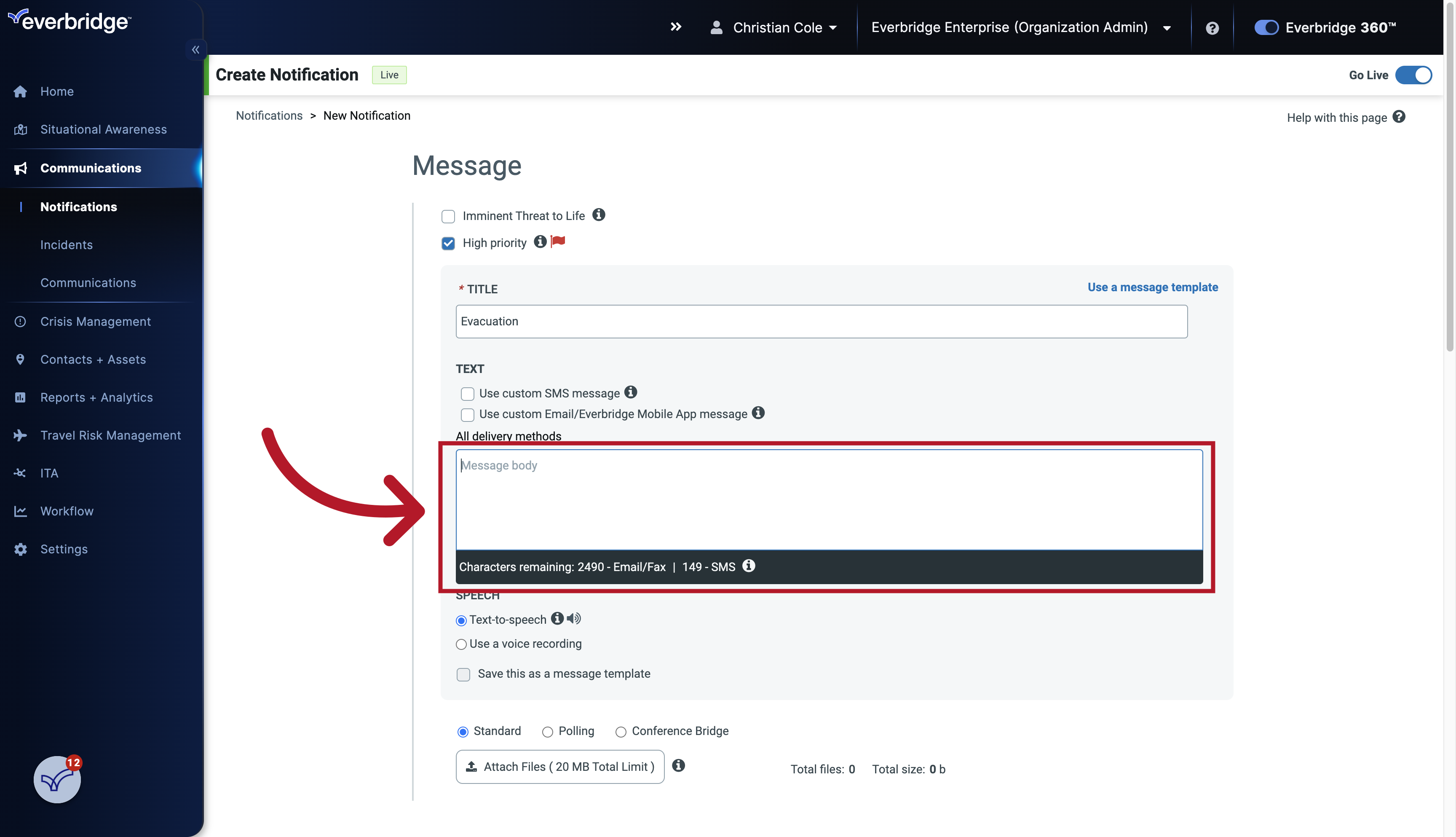
Task: Collapse the sidebar with the double chevron
Action: click(195, 49)
